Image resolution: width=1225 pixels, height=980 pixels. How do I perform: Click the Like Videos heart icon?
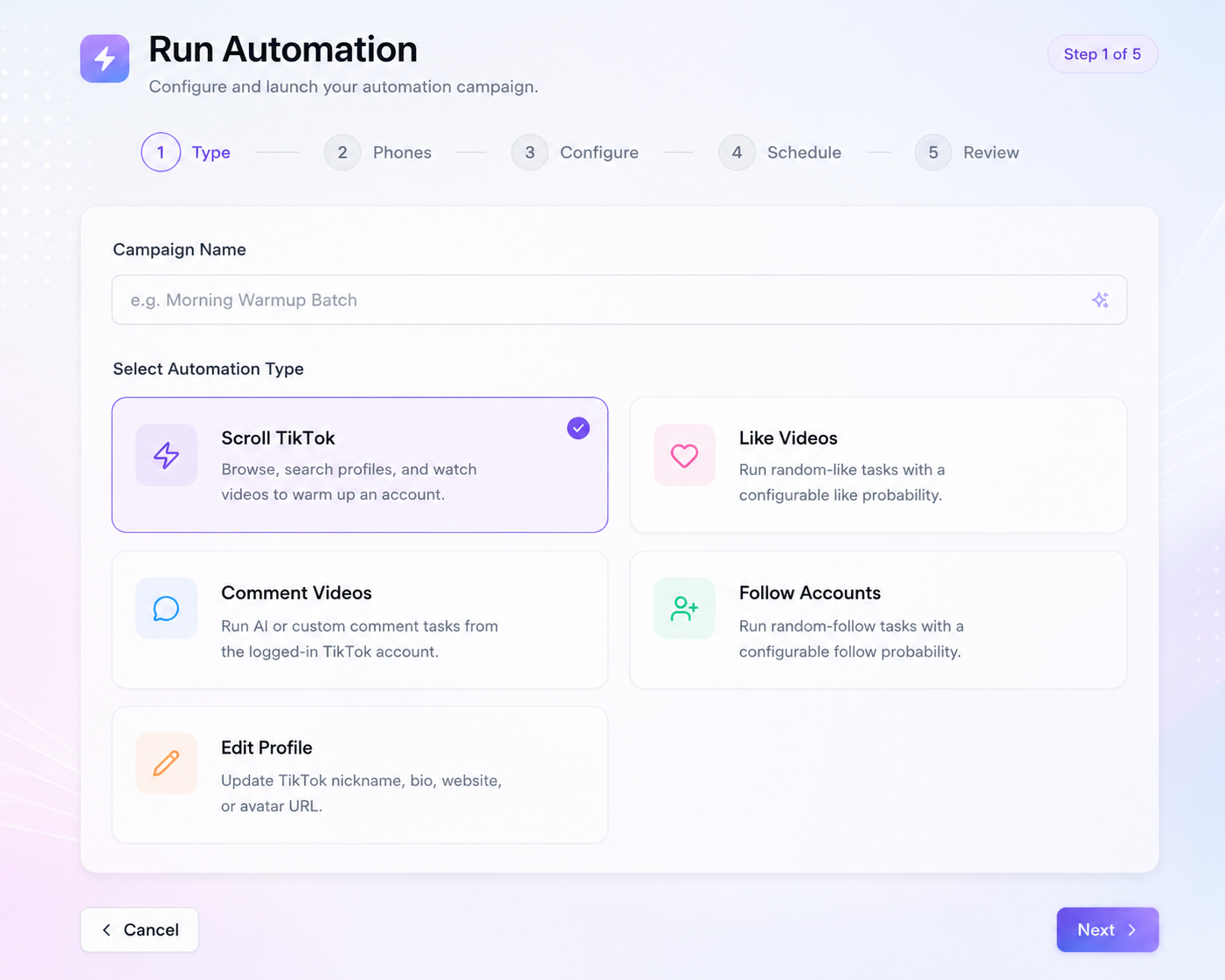tap(684, 455)
